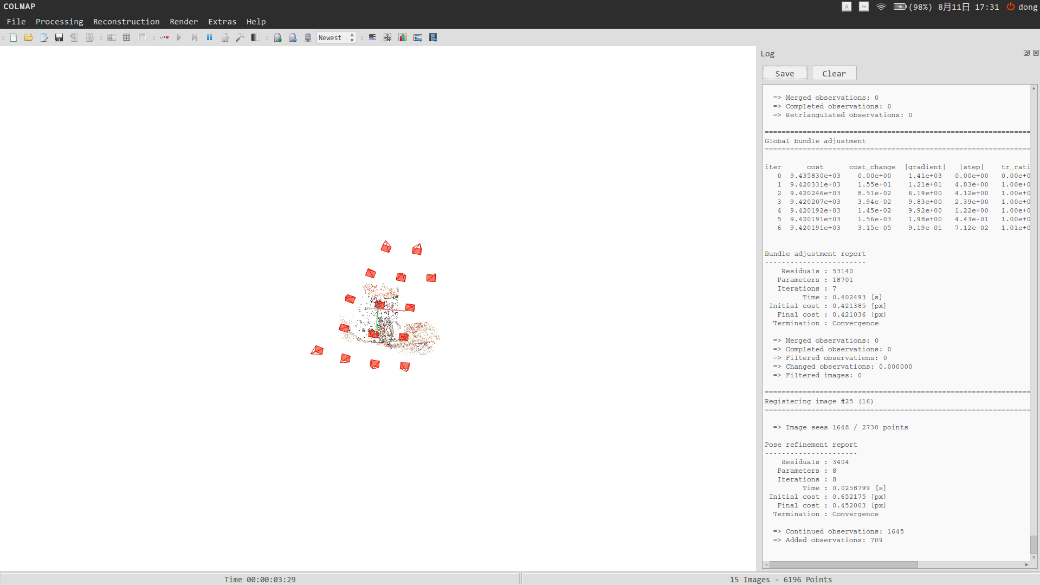Click the Import model toolbar icon
1040x585 pixels.
pyautogui.click(x=74, y=38)
